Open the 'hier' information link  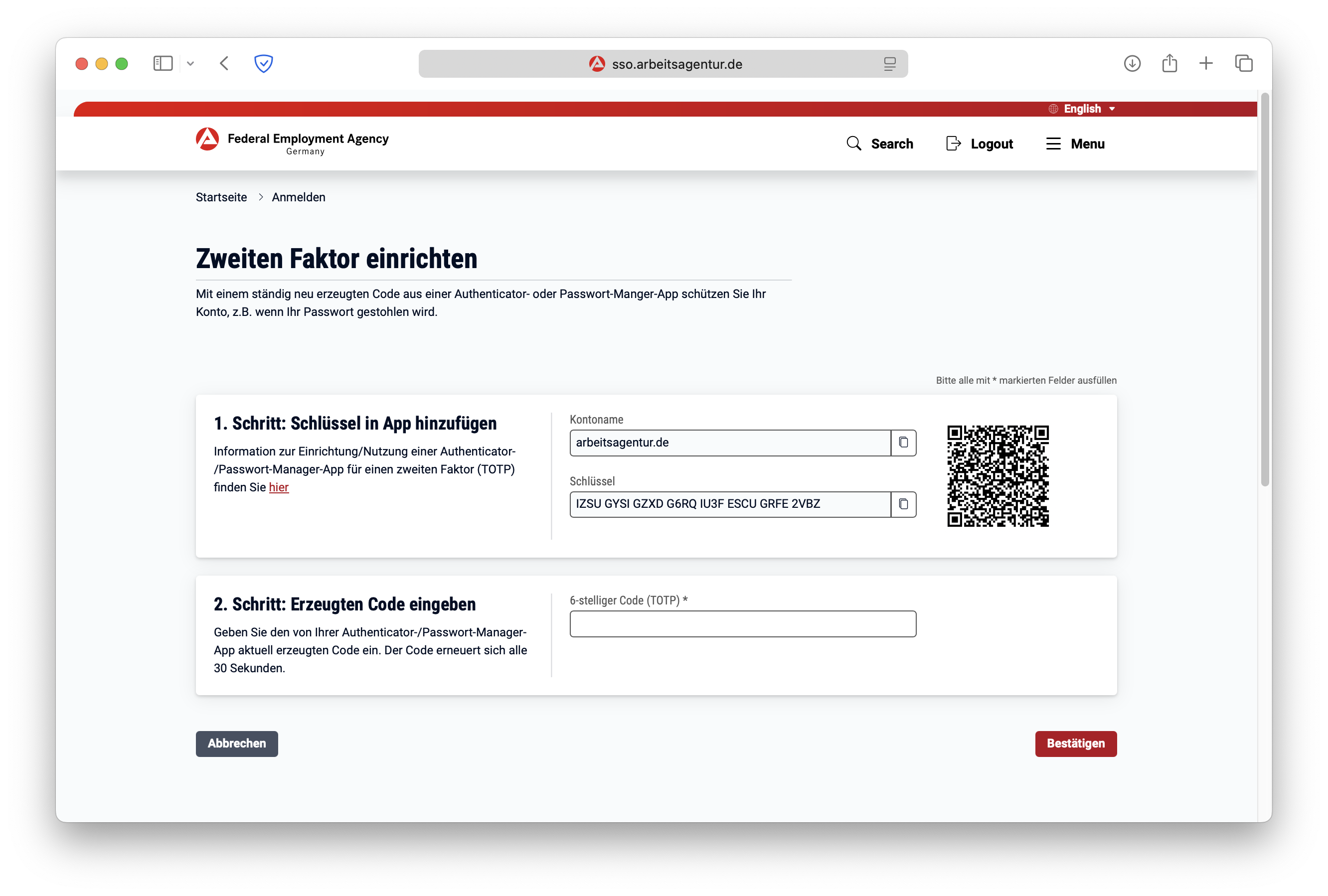(279, 487)
